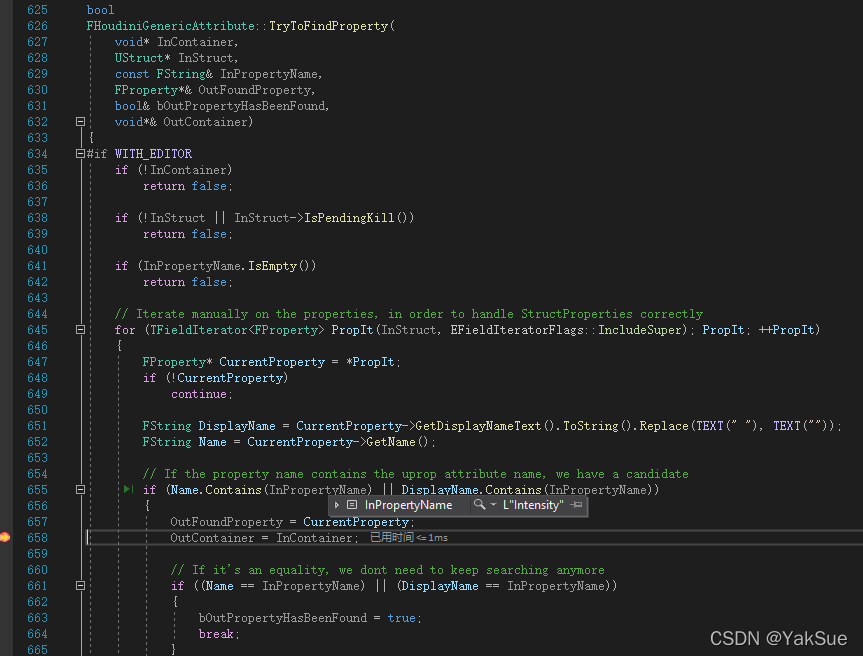Image resolution: width=863 pixels, height=656 pixels.
Task: Click 'GetName' on line 652
Action: click(x=391, y=442)
